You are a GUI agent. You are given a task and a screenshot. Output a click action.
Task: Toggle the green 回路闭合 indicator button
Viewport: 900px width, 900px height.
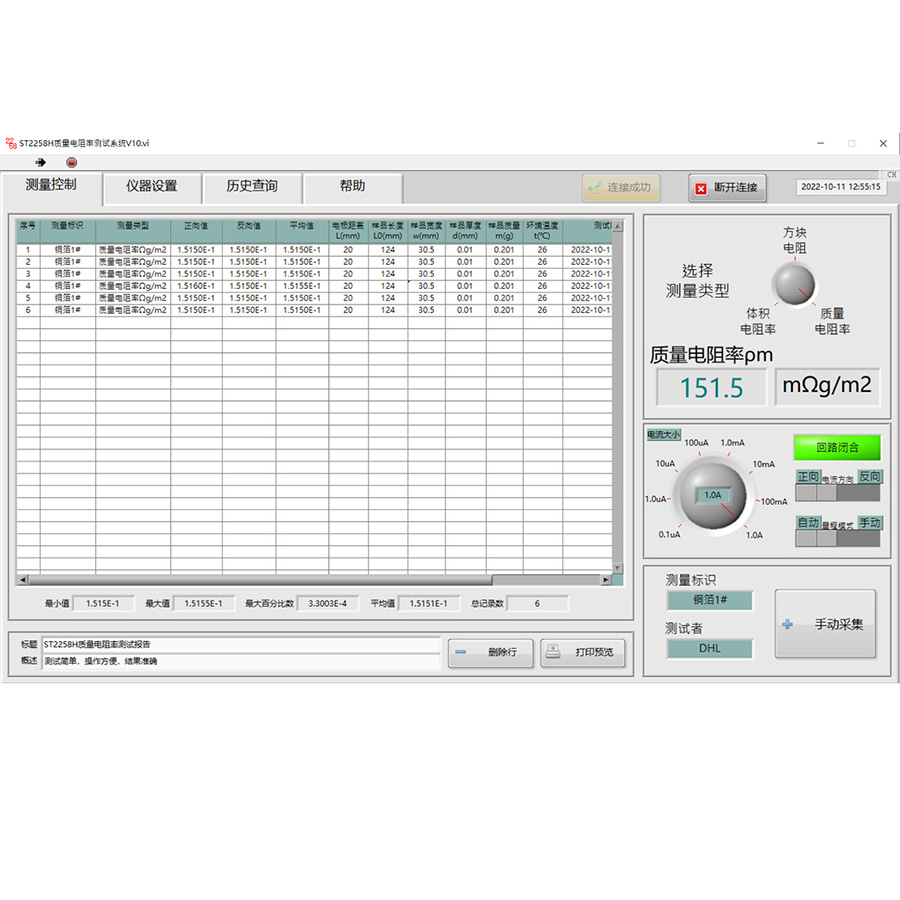tap(838, 447)
